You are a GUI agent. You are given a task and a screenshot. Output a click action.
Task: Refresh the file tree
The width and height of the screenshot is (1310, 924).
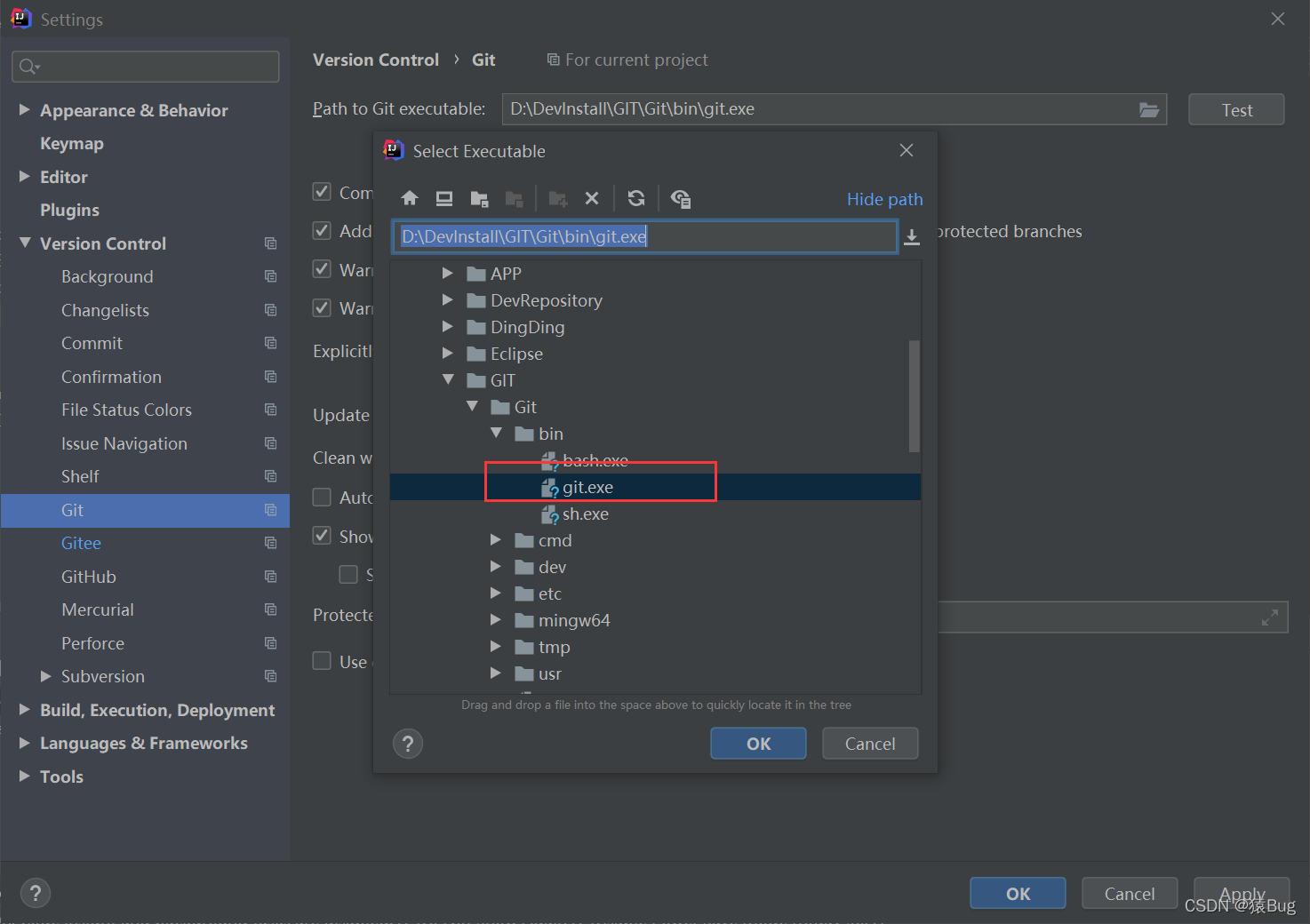pos(636,198)
